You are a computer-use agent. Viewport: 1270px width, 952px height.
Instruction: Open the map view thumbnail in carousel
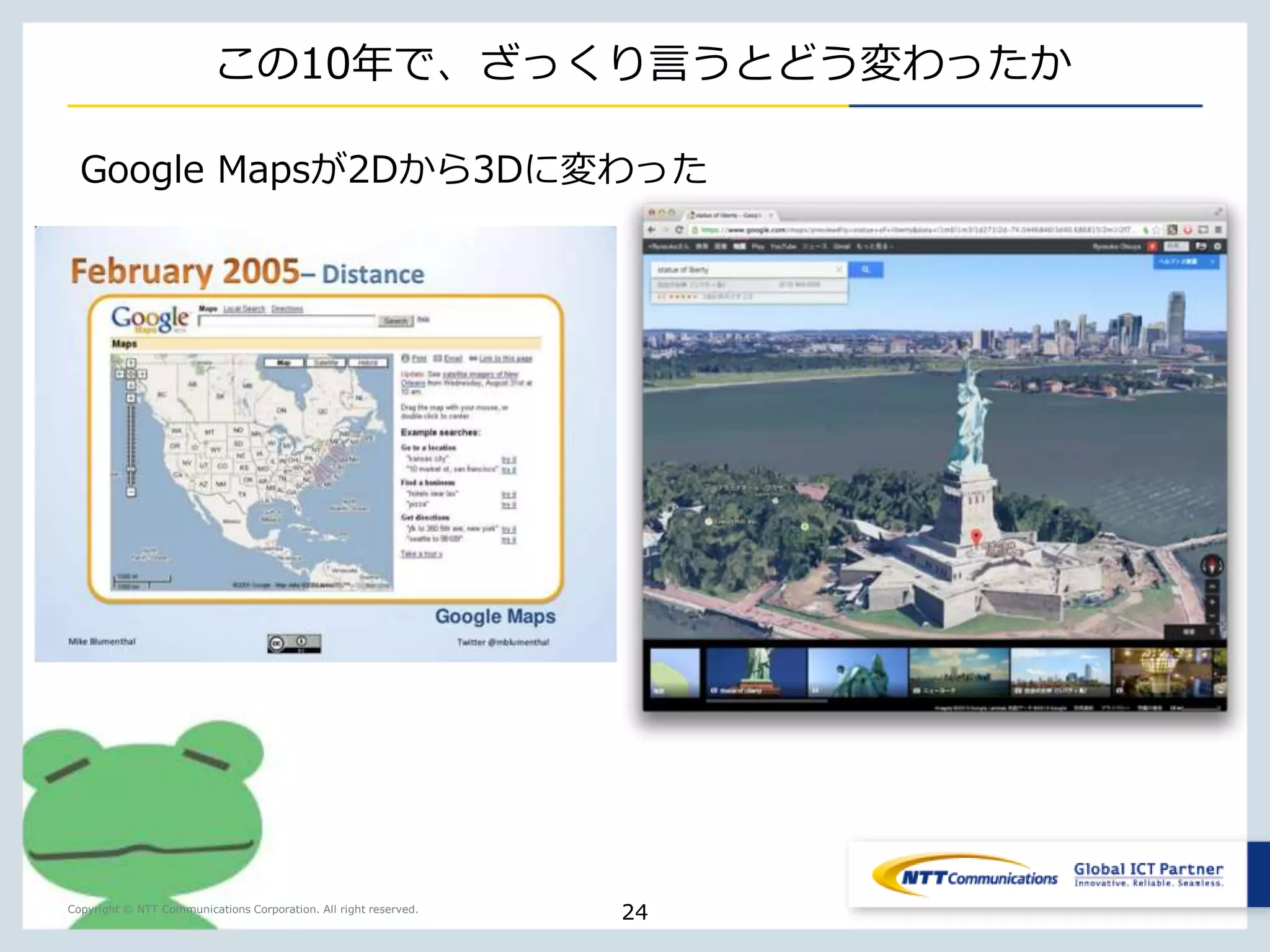click(x=675, y=672)
